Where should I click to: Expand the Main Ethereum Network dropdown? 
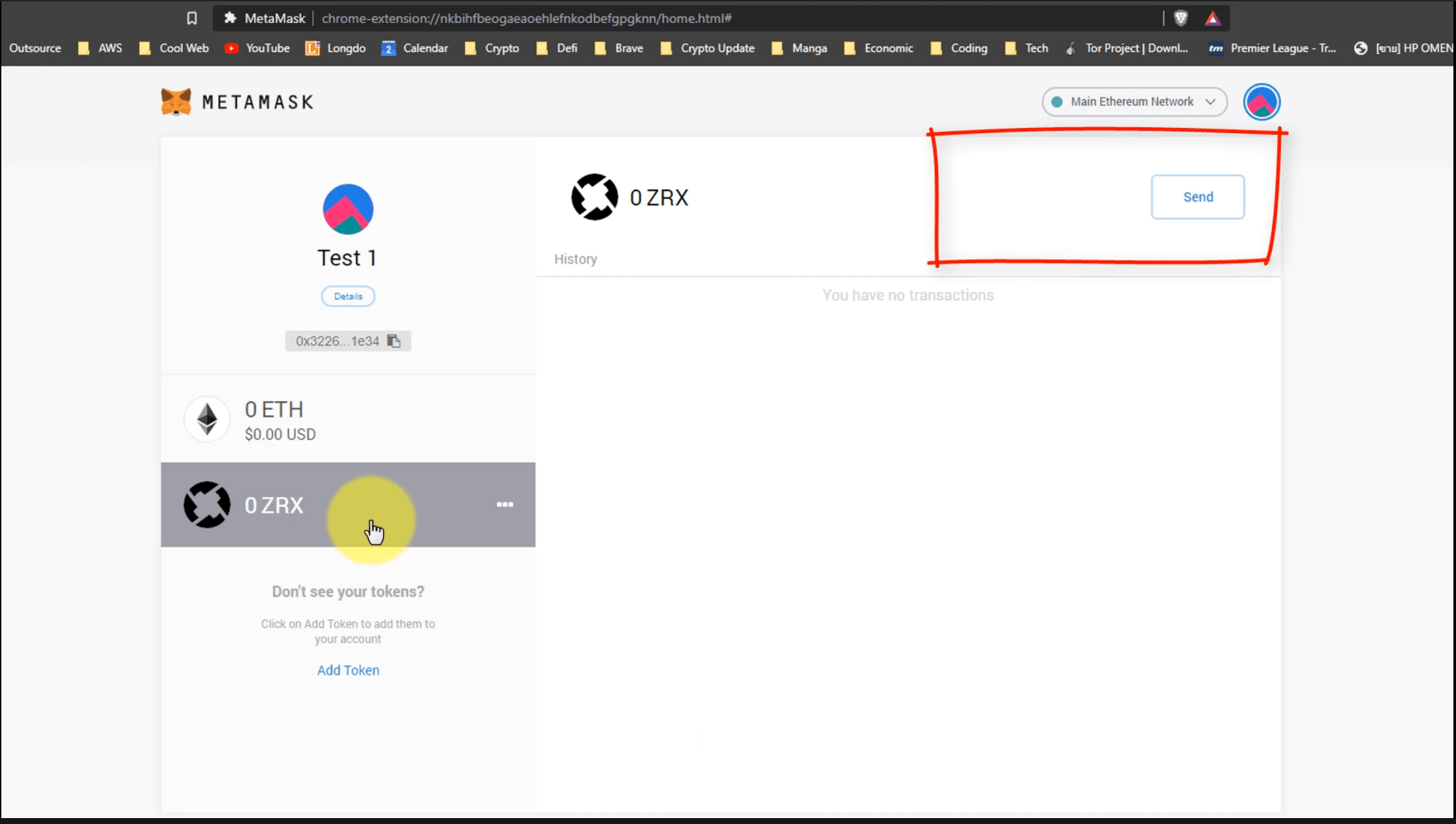(1135, 102)
